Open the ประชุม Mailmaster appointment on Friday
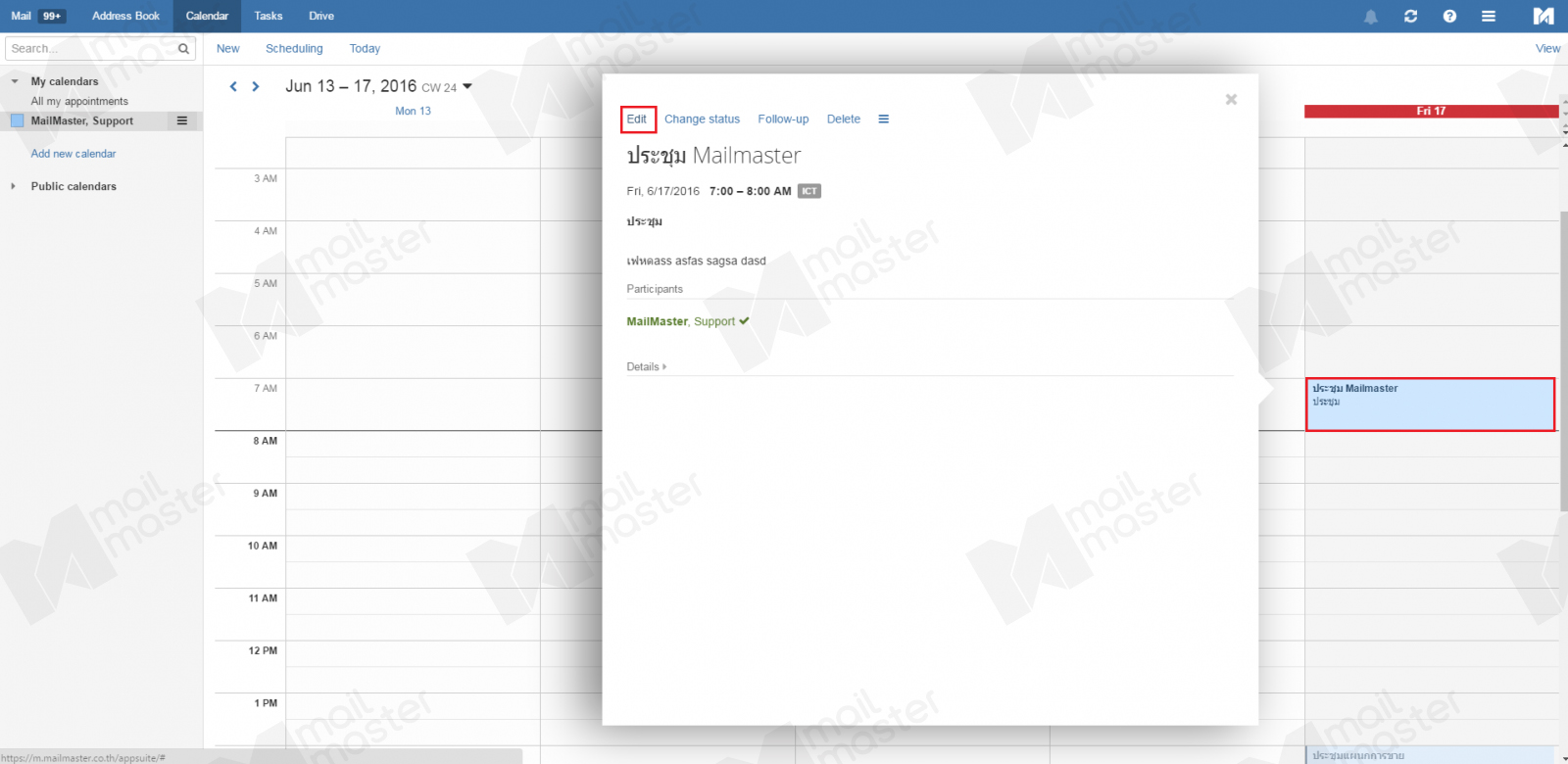This screenshot has height=764, width=1568. tap(1430, 404)
